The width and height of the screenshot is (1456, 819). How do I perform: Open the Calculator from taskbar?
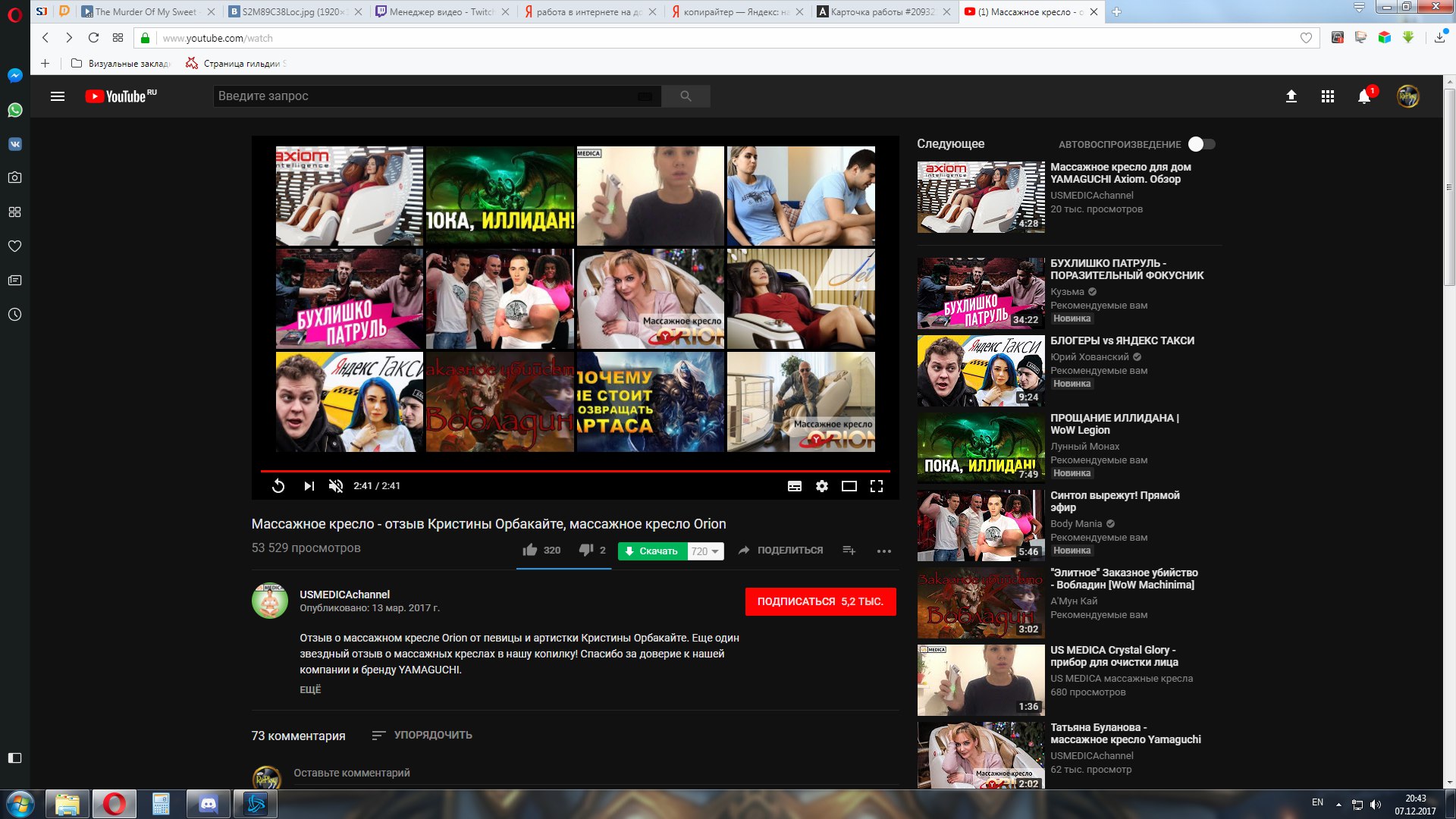(161, 804)
